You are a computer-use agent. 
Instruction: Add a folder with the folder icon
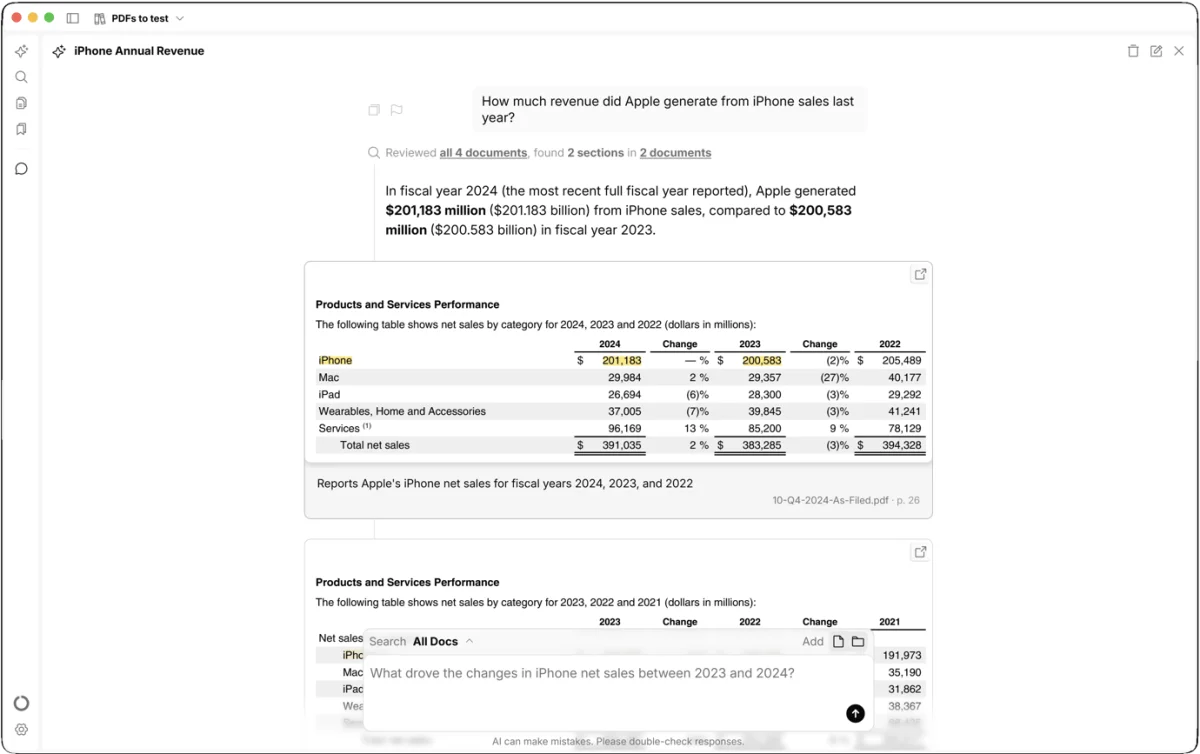tap(858, 642)
